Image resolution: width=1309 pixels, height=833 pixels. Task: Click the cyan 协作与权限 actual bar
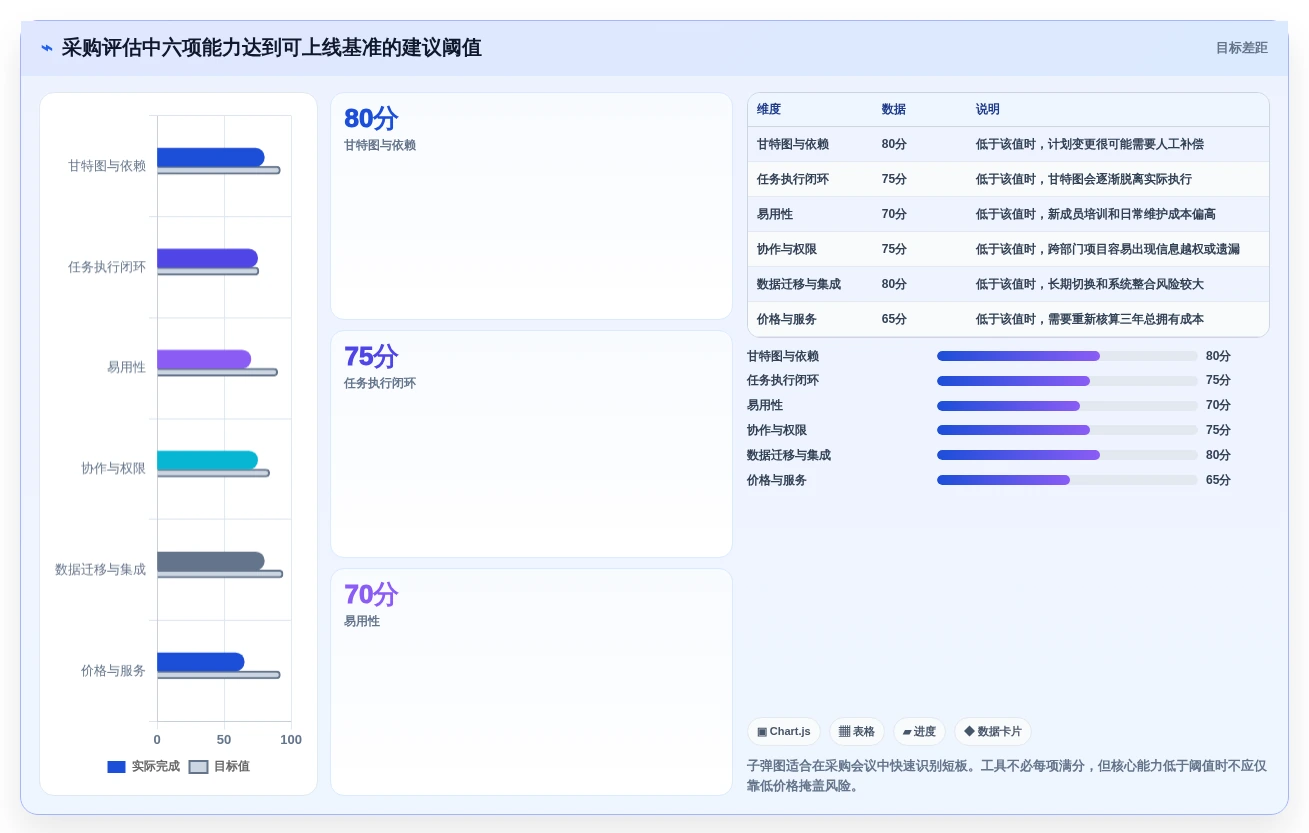[x=207, y=460]
